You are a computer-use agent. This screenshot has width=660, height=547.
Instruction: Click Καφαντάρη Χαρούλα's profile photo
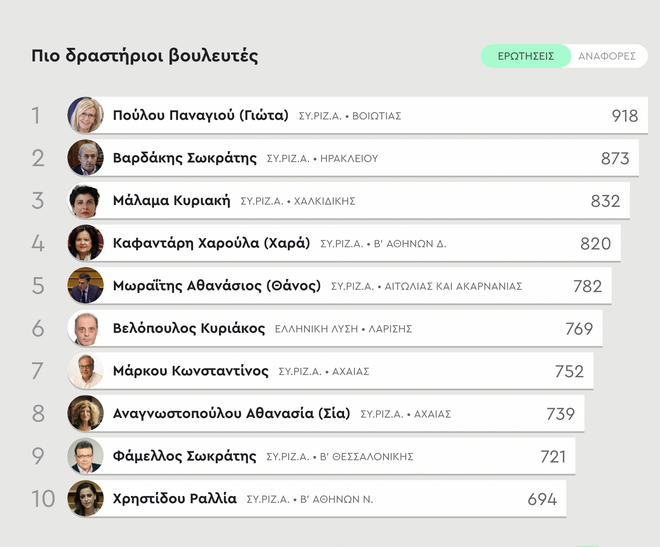tap(85, 243)
